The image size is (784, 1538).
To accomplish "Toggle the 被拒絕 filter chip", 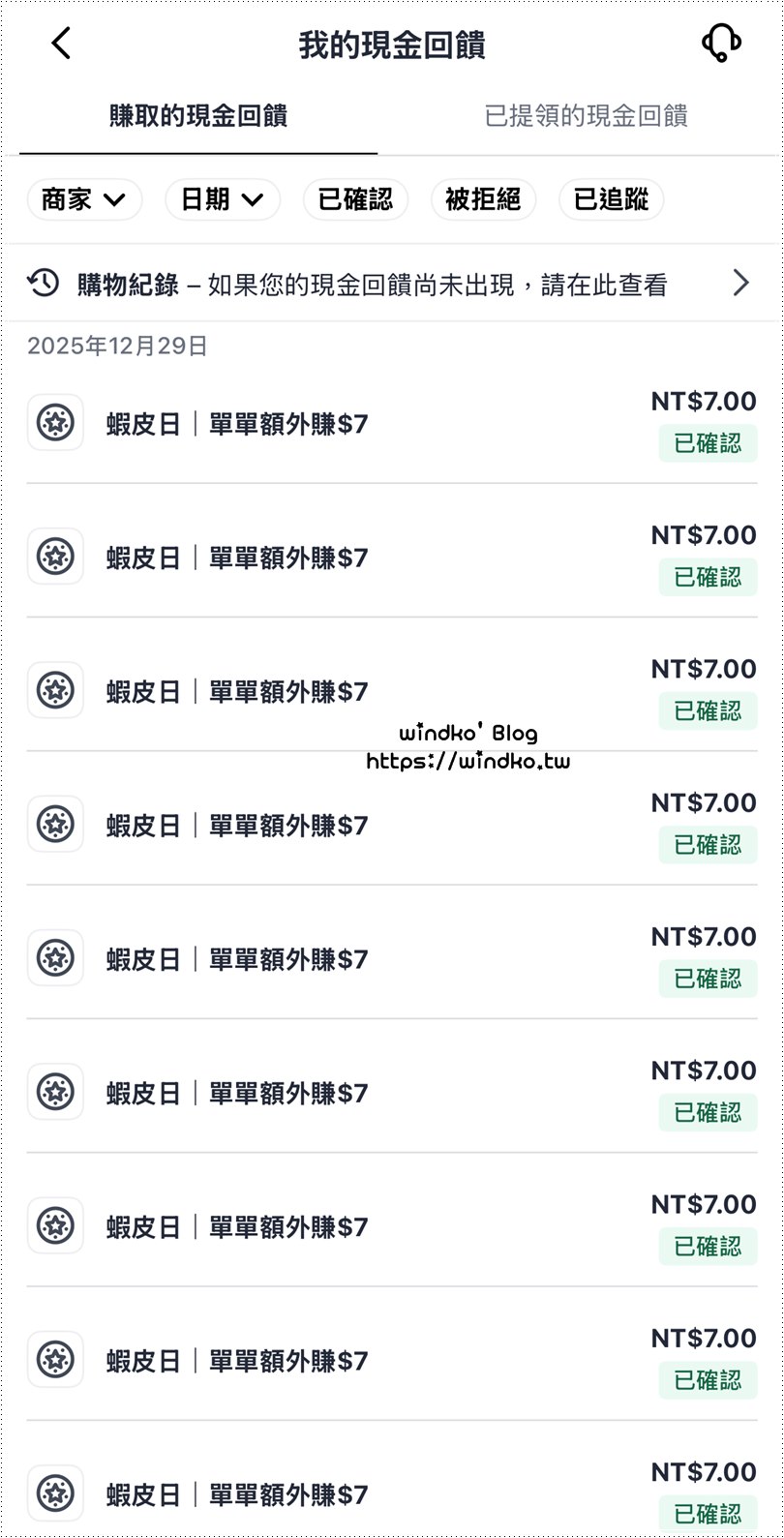I will coord(483,200).
